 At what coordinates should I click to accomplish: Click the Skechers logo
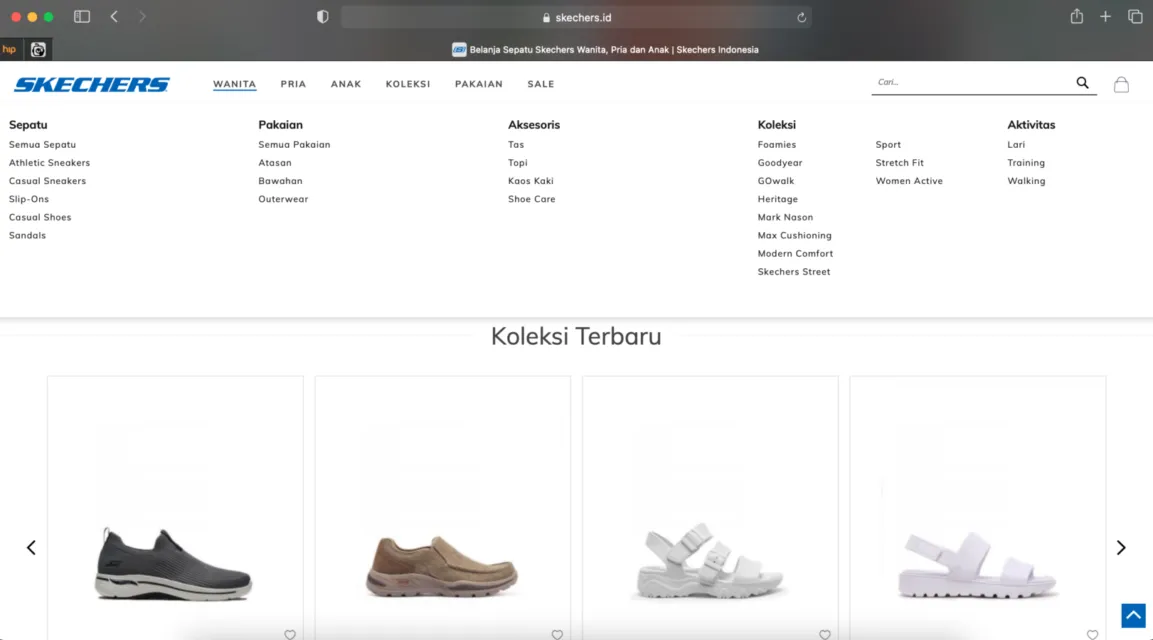pos(92,85)
